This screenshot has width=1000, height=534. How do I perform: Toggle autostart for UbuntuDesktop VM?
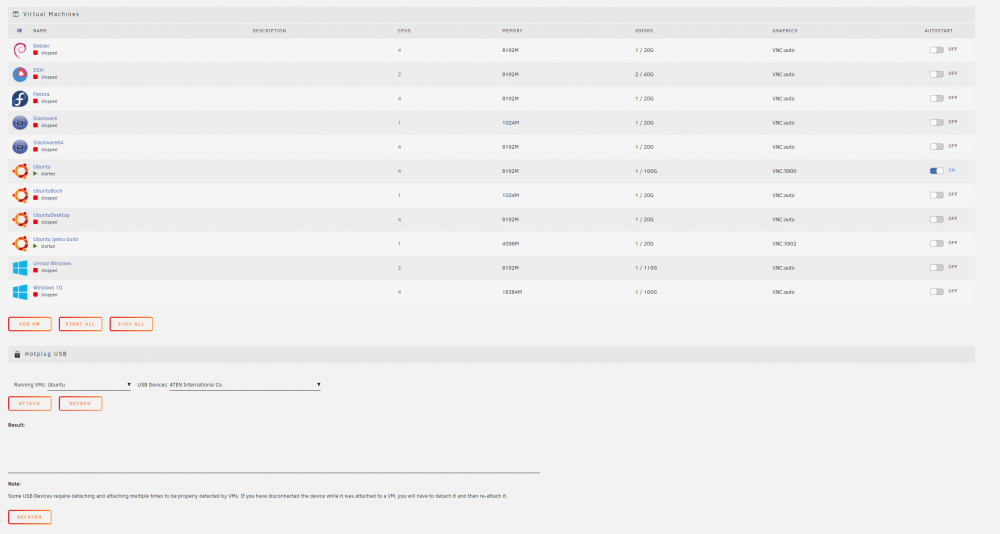[936, 219]
